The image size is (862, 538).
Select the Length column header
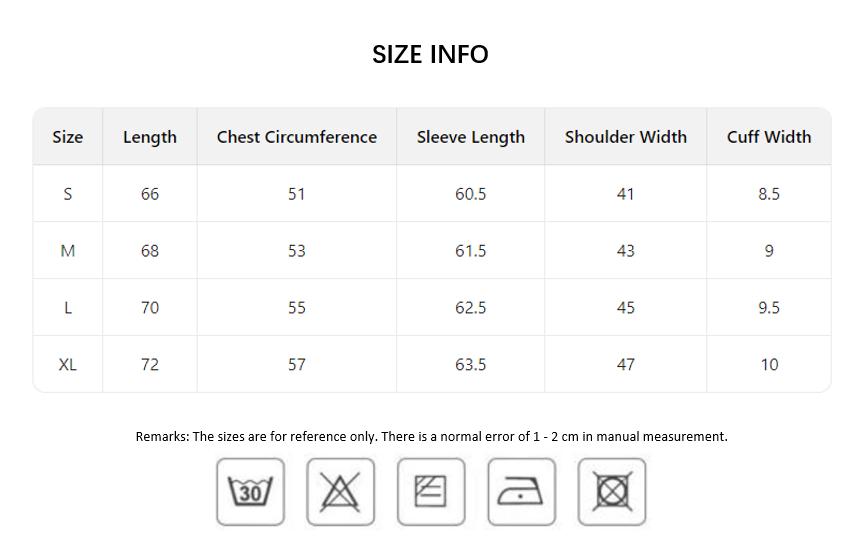pos(150,137)
